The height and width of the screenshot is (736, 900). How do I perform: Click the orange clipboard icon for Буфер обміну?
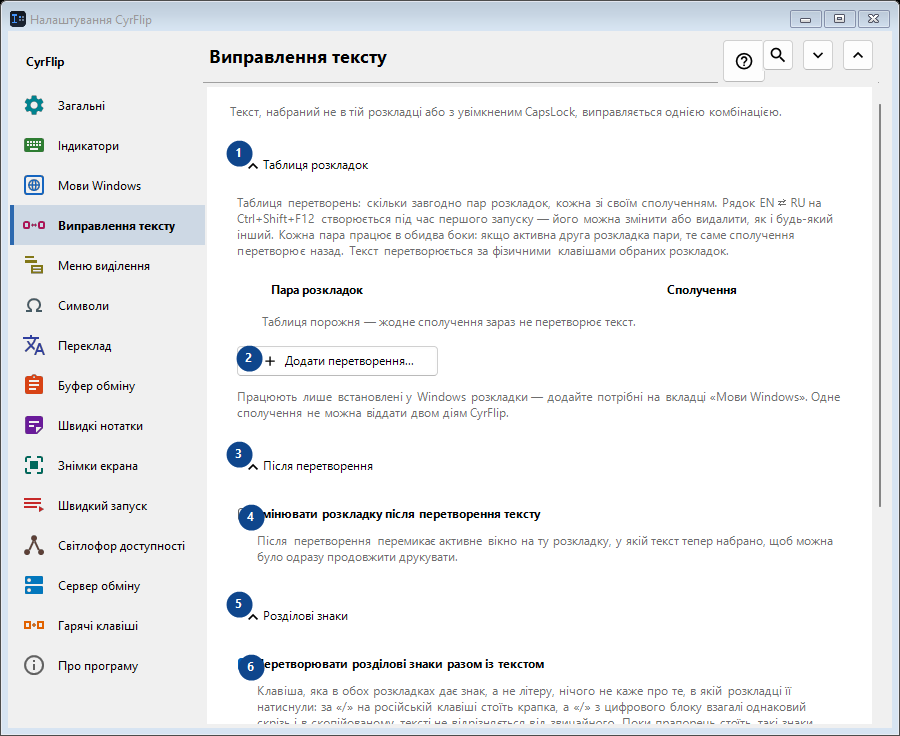click(x=34, y=385)
